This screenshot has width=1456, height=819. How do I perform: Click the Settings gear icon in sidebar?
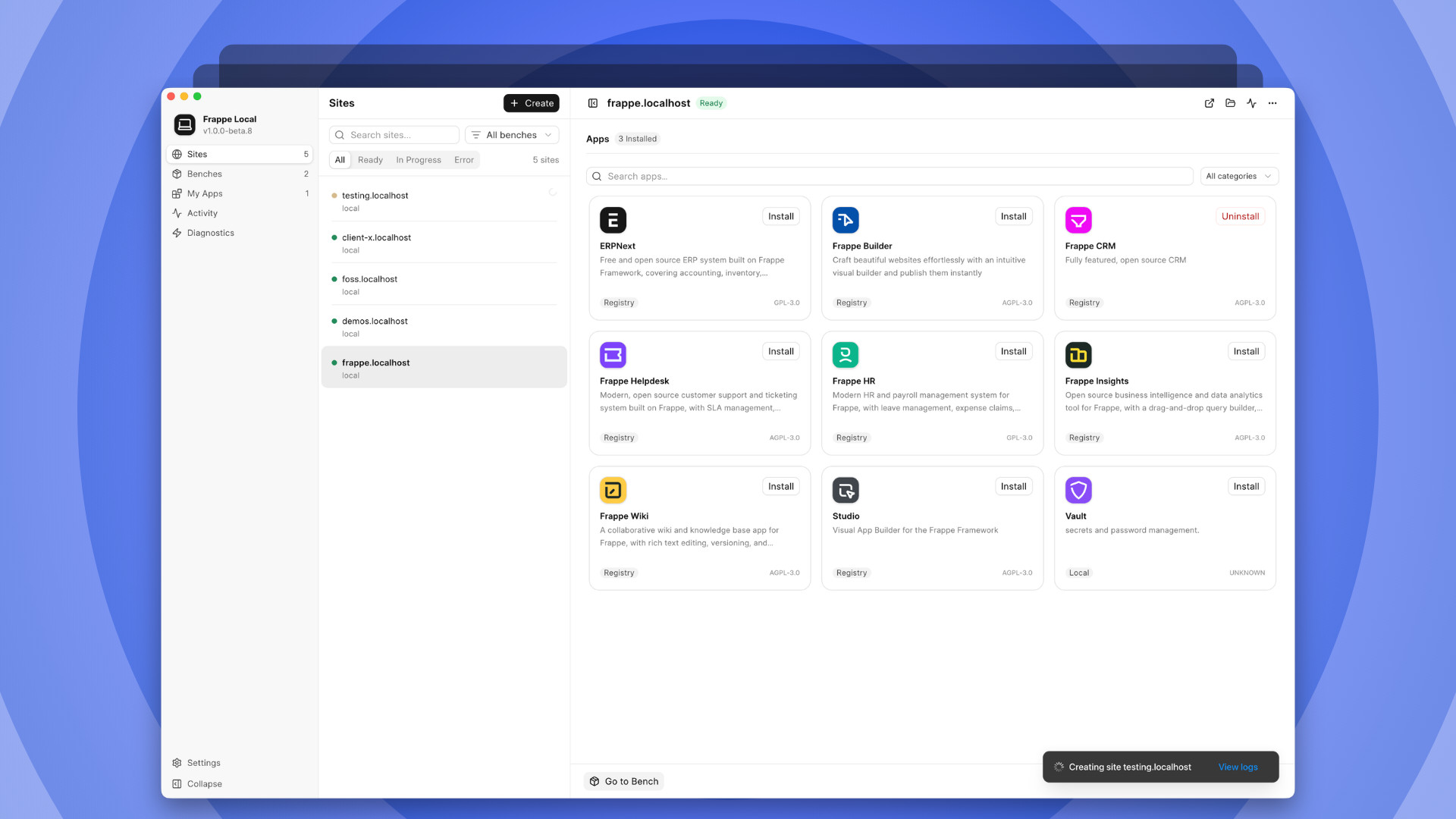click(177, 763)
